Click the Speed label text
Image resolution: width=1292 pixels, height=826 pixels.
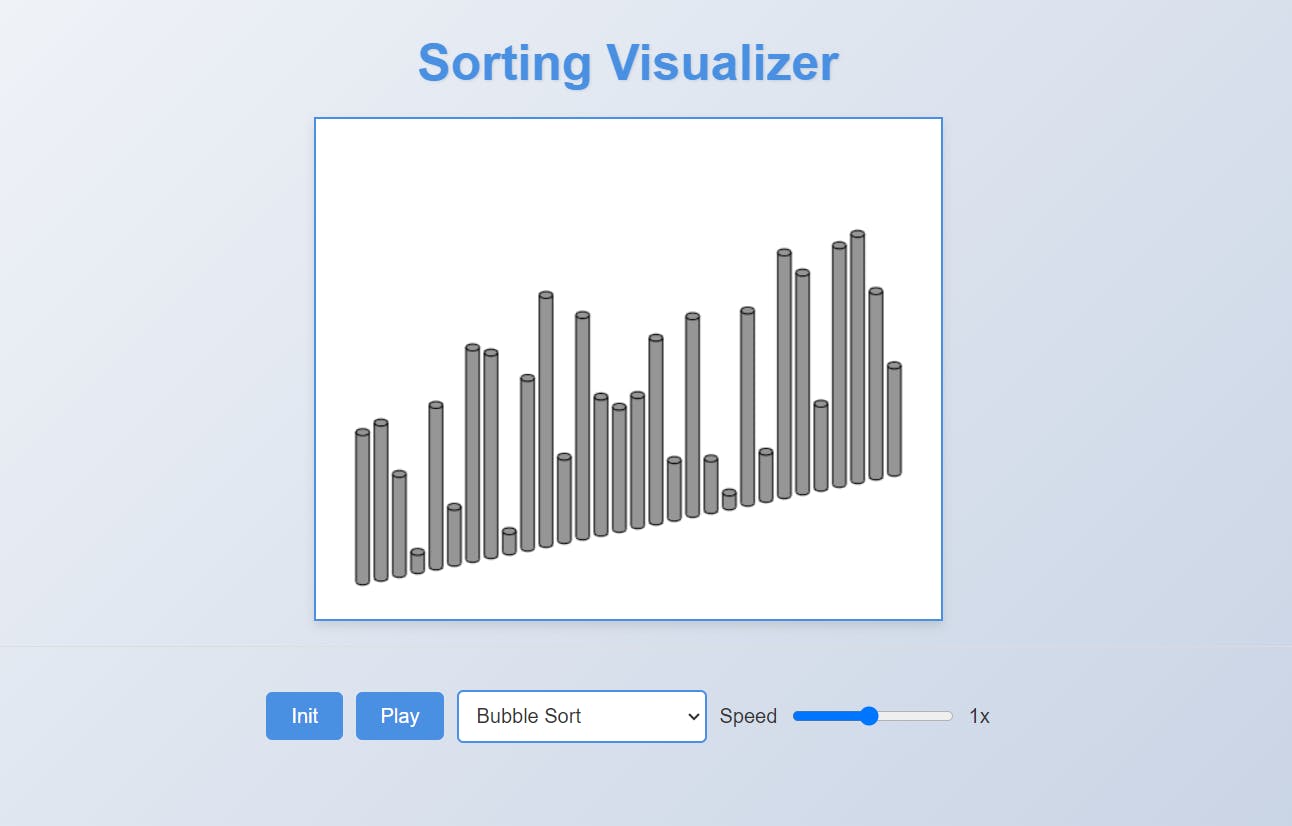pos(748,716)
